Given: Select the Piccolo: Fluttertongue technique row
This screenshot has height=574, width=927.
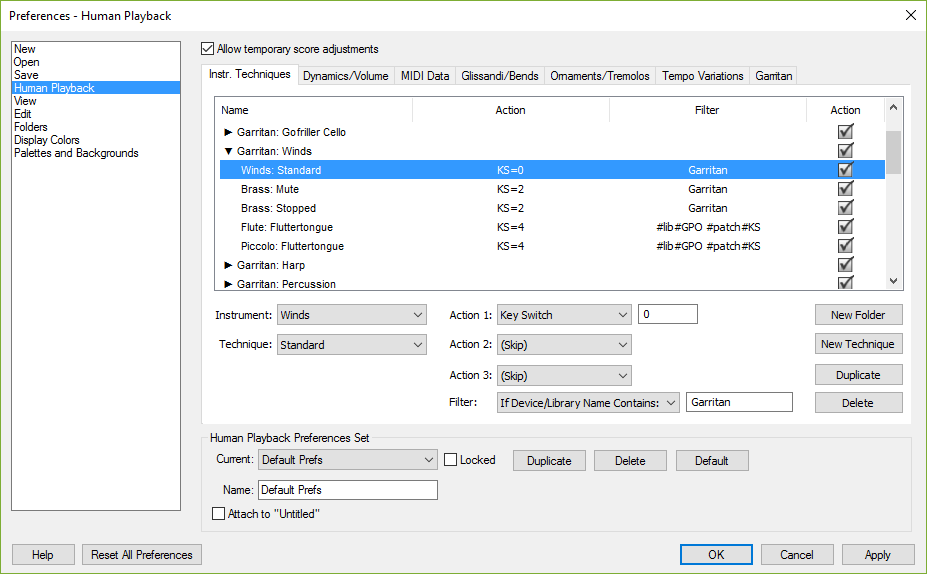Looking at the screenshot, I should pyautogui.click(x=552, y=246).
